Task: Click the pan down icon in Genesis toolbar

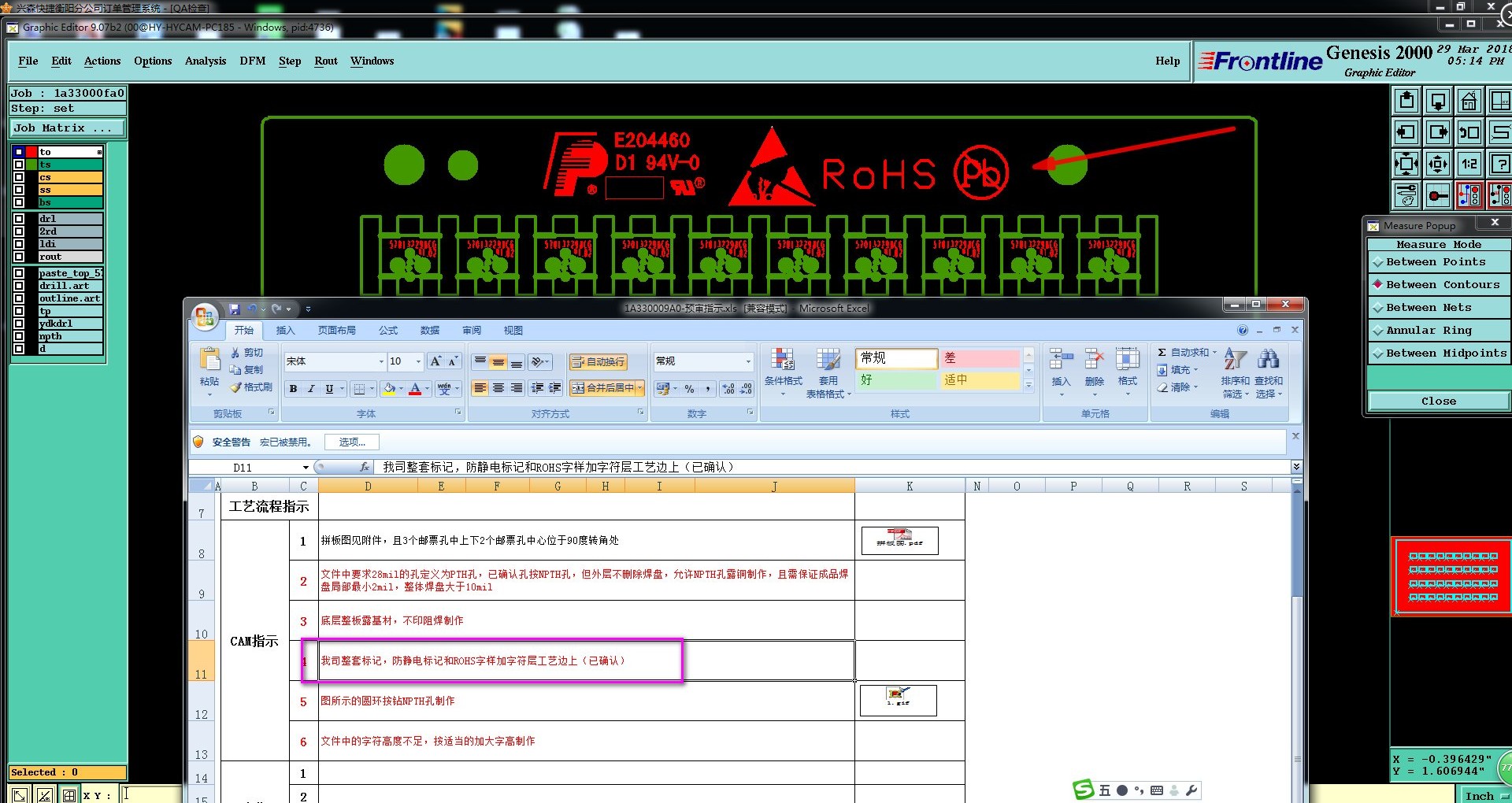Action: [1438, 102]
